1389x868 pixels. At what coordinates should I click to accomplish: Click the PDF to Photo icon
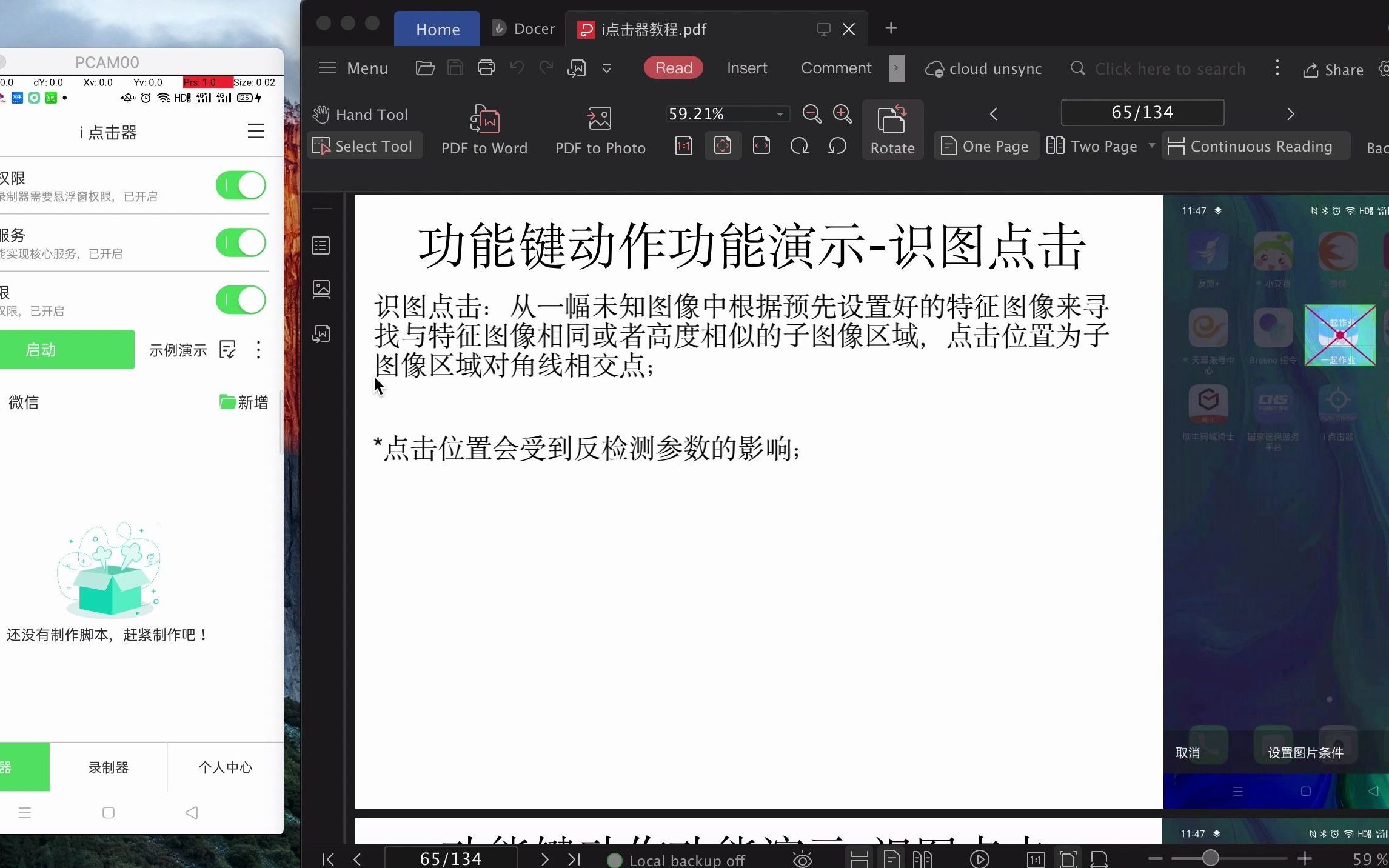coord(600,119)
